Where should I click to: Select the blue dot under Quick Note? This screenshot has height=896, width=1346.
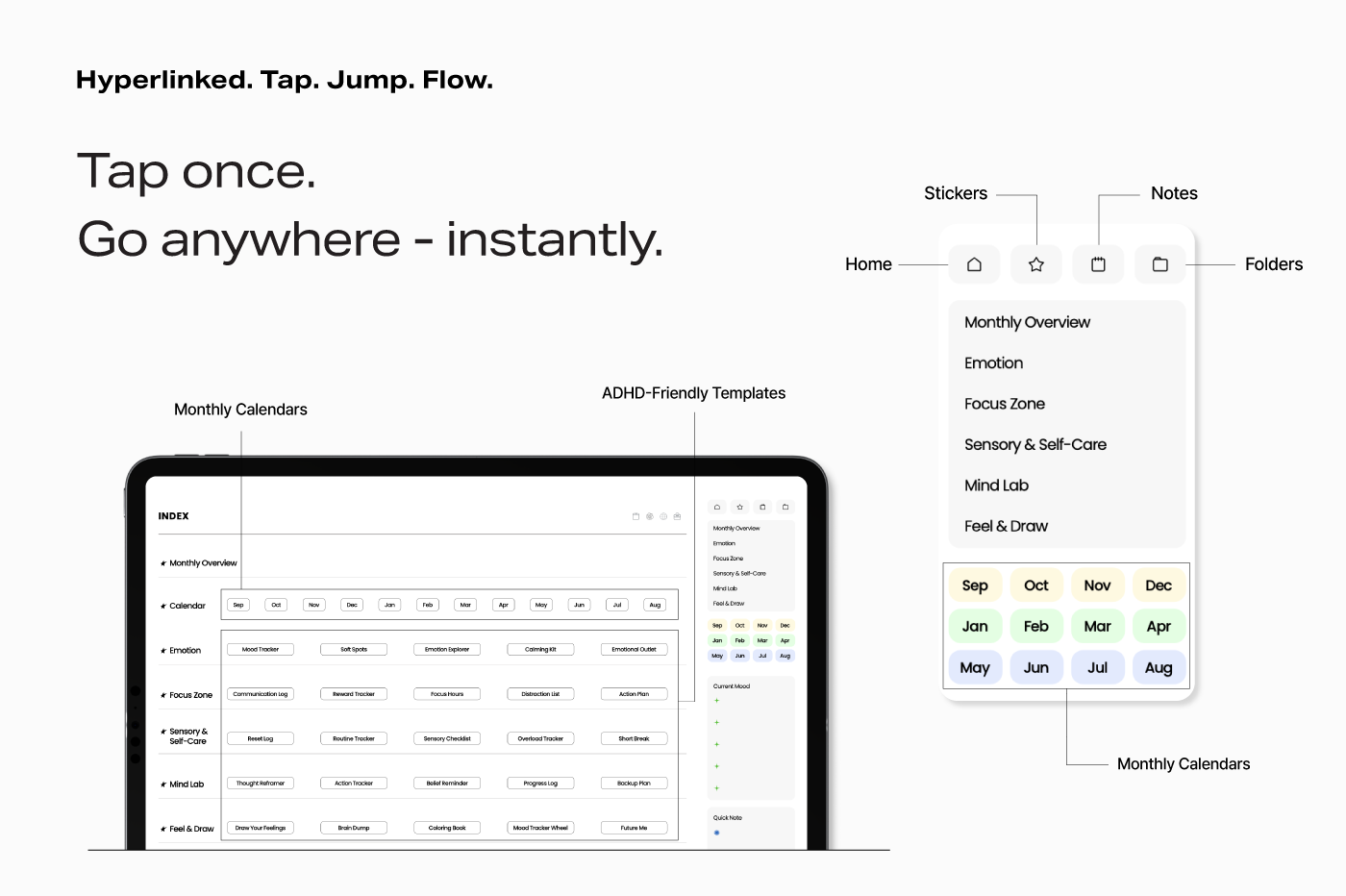pos(717,833)
